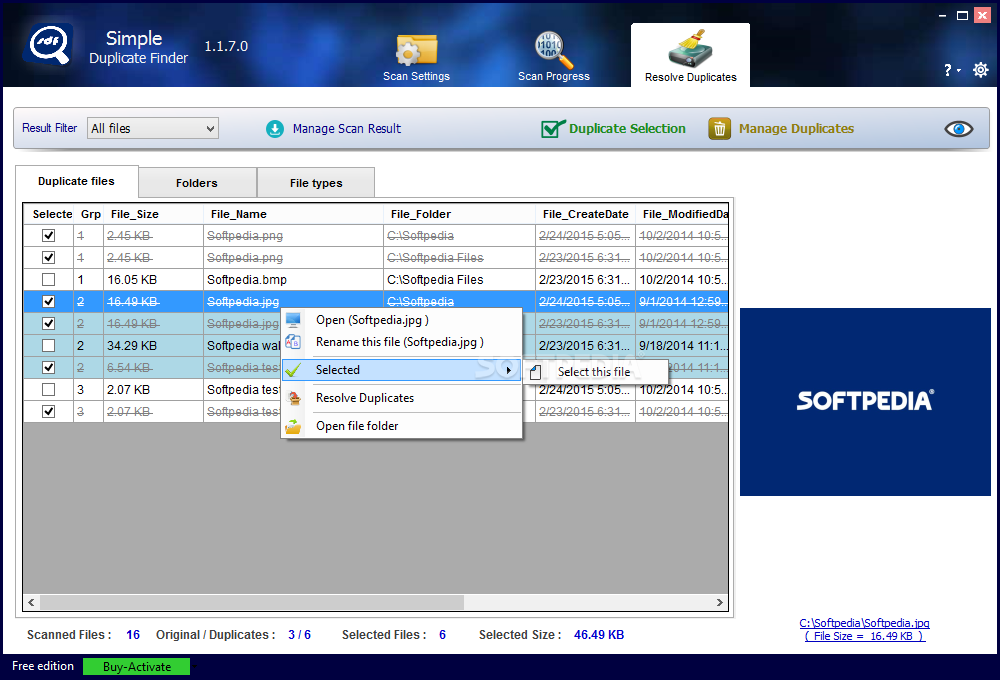
Task: Click the rename icon in context menu
Action: coord(293,342)
